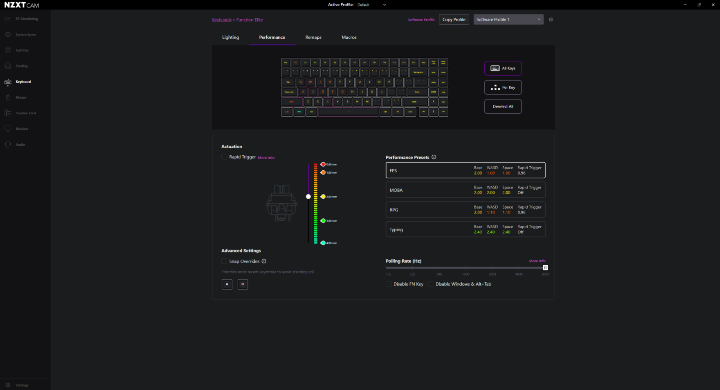Click the mechanical switch diagram icon
The height and width of the screenshot is (390, 720).
(281, 203)
